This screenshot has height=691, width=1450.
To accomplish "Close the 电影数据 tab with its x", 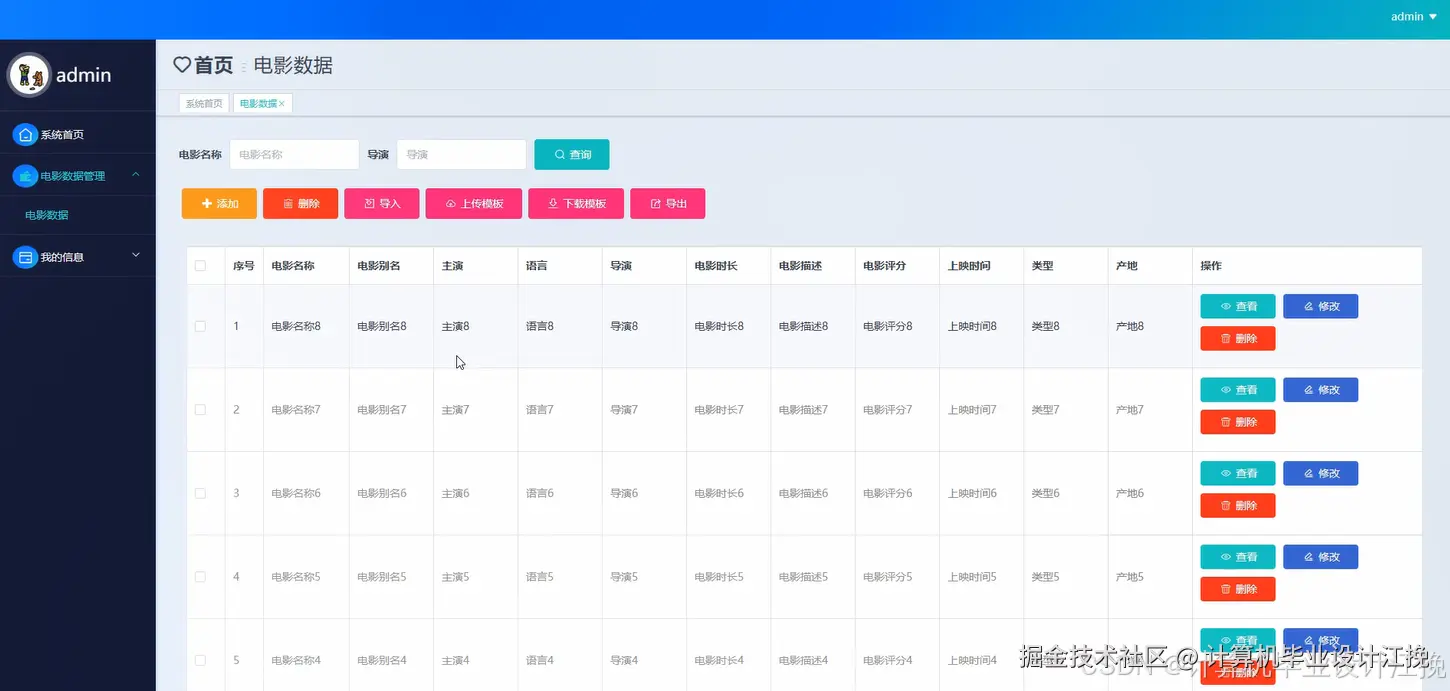I will [x=282, y=104].
